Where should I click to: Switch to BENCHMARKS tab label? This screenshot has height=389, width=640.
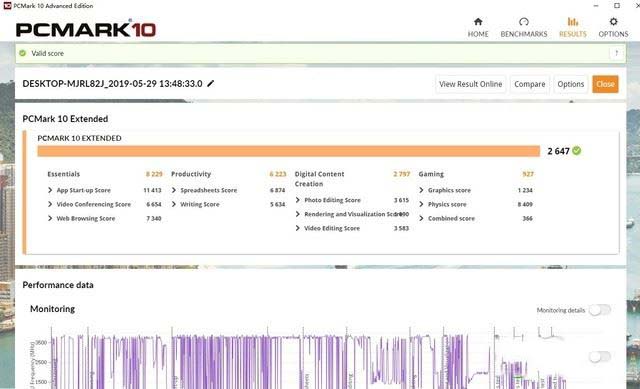click(524, 34)
